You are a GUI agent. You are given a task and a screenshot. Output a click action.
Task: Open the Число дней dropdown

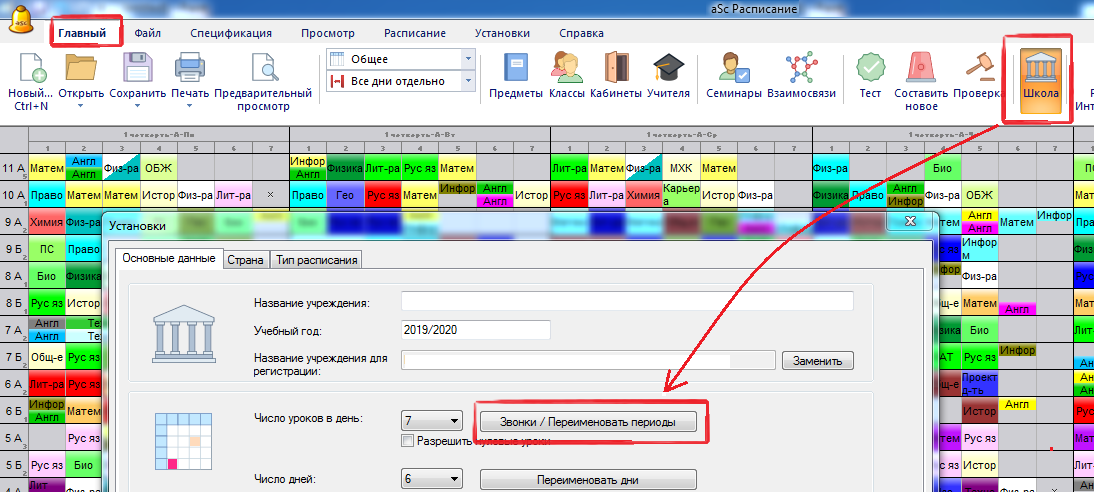tap(454, 479)
